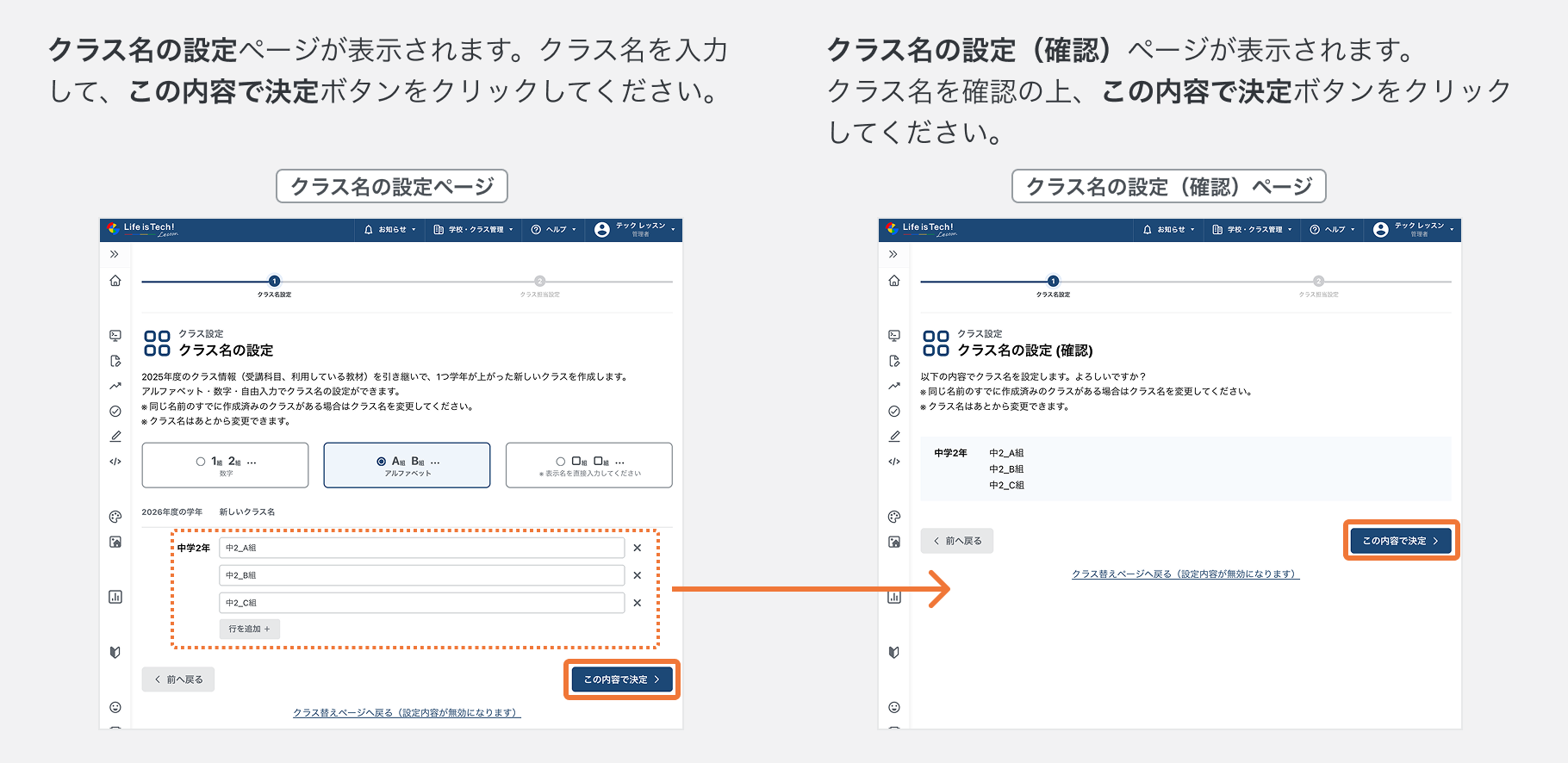The width and height of the screenshot is (1568, 763).
Task: Open code brackets icon in left screenshot sidebar
Action: [x=115, y=462]
